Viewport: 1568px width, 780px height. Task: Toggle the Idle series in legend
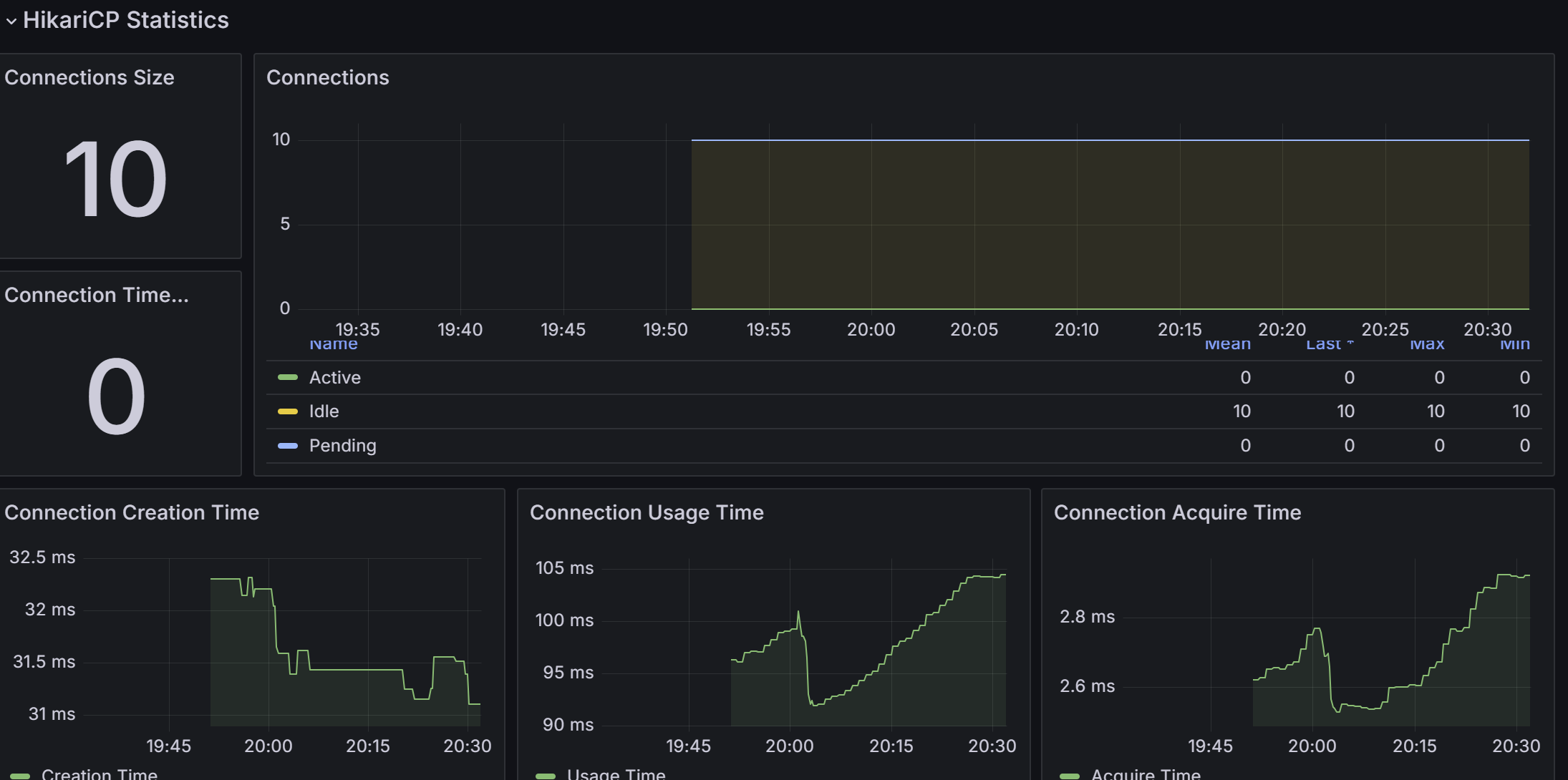pos(324,411)
